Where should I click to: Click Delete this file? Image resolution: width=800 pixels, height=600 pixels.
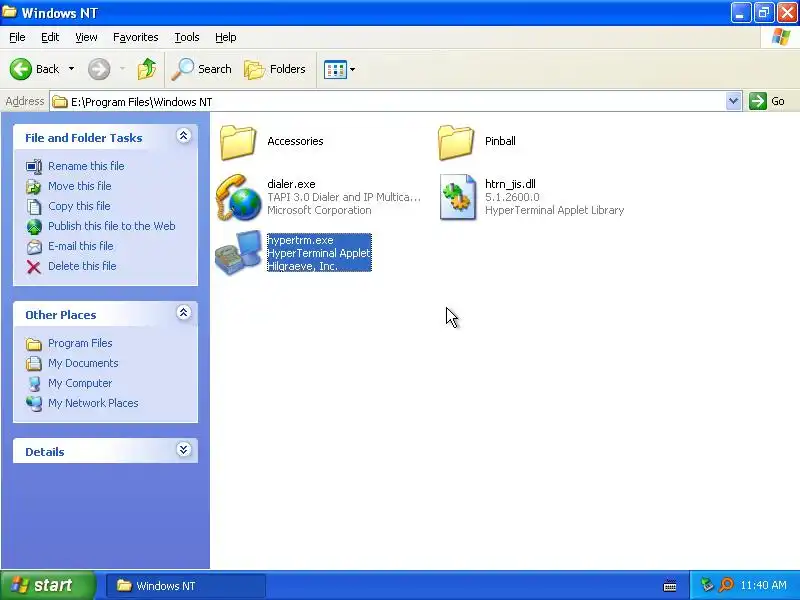pos(82,266)
